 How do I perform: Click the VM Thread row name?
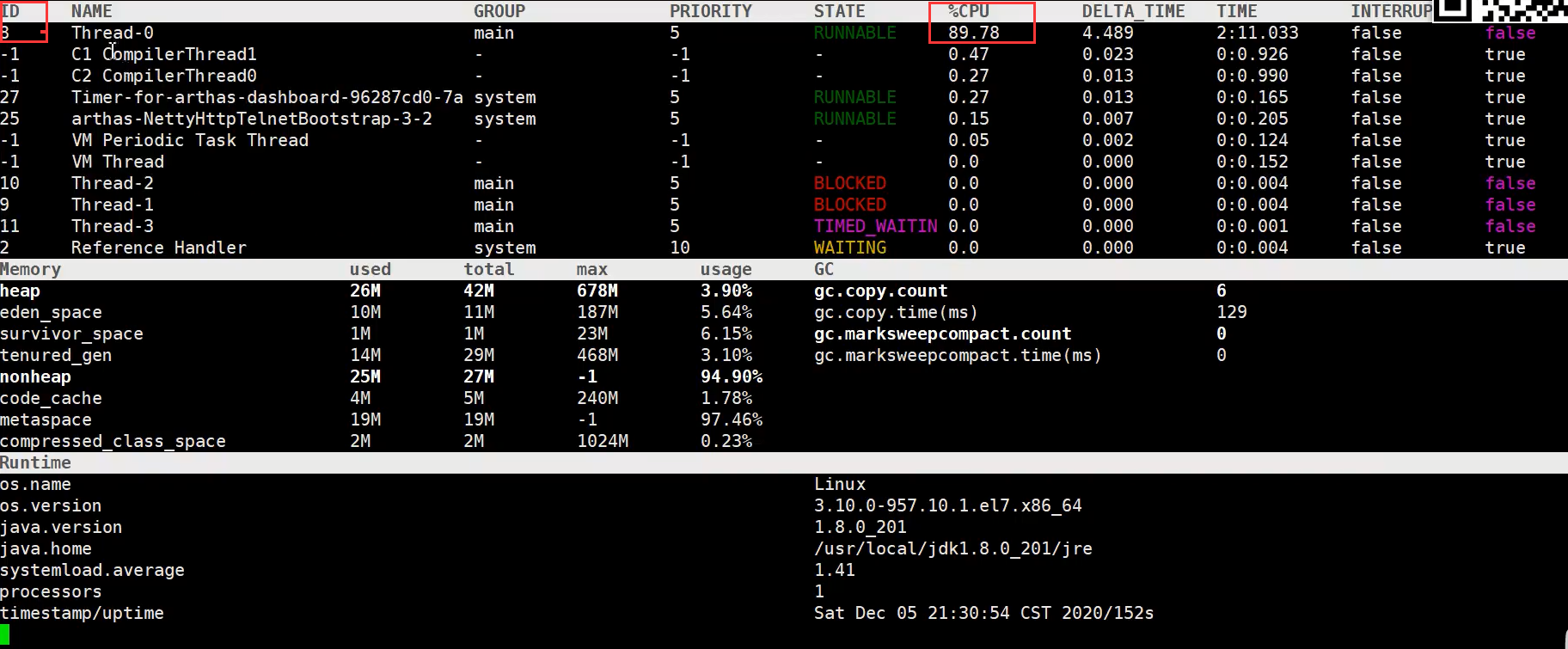pyautogui.click(x=117, y=162)
